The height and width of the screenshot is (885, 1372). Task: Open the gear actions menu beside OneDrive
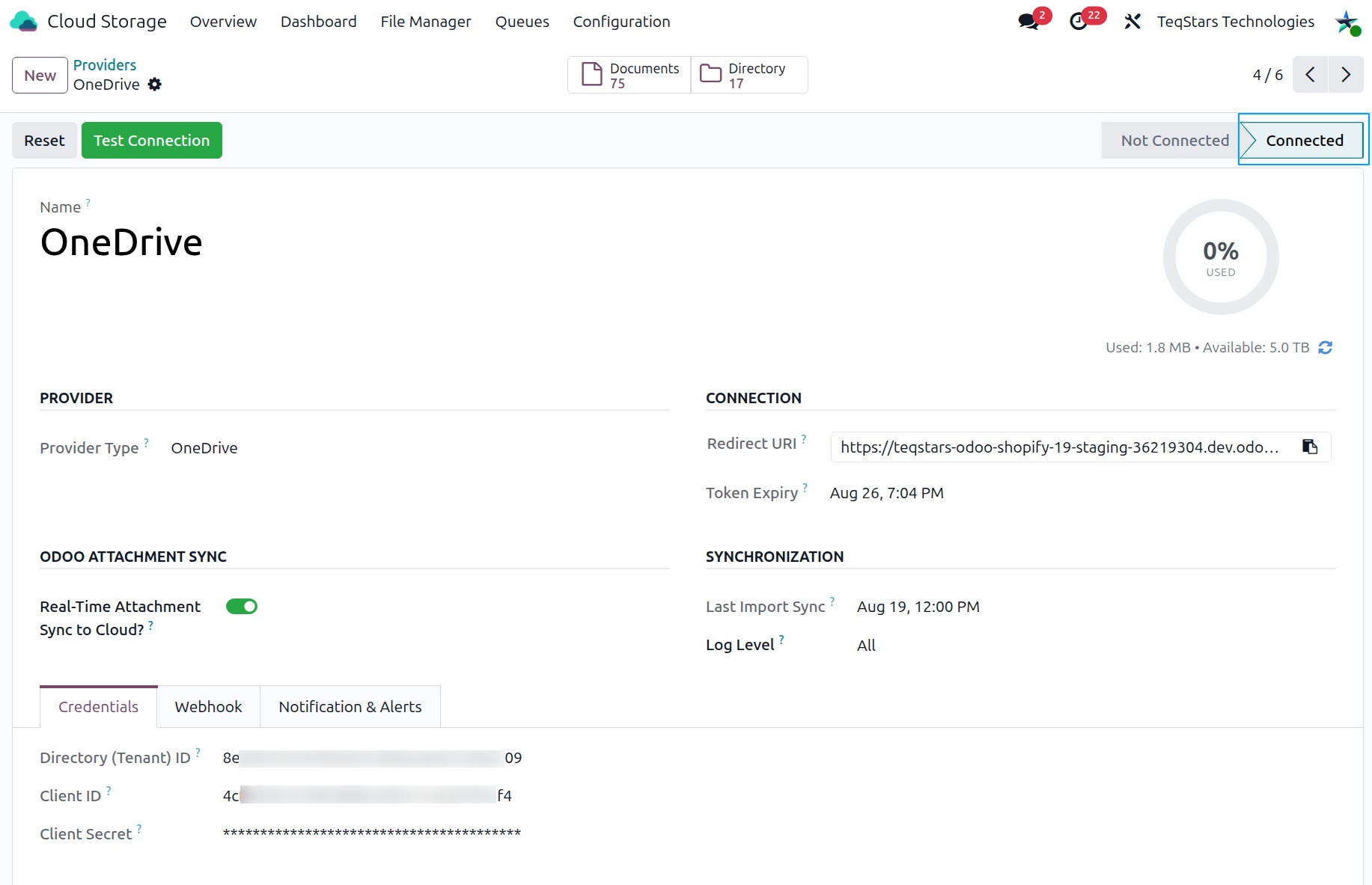(x=154, y=85)
